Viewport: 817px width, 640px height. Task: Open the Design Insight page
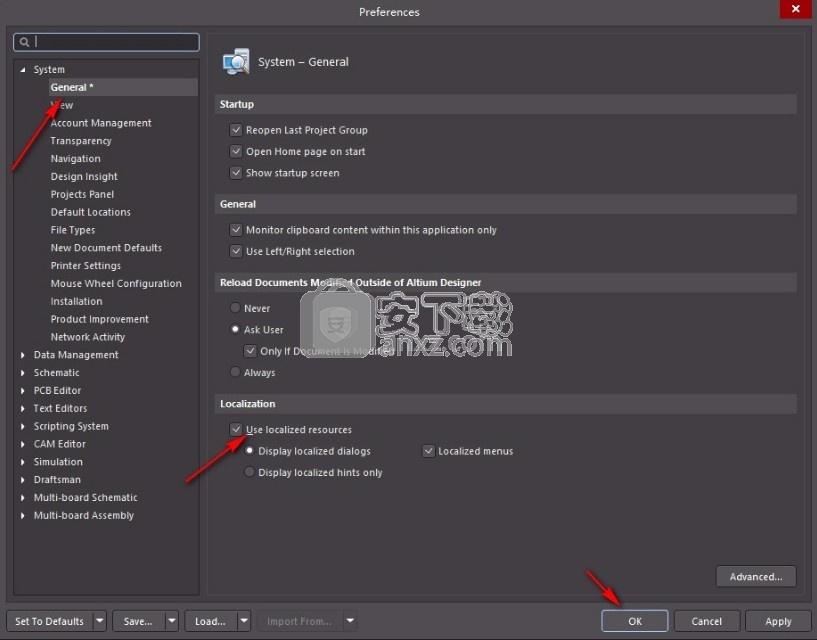tap(84, 176)
